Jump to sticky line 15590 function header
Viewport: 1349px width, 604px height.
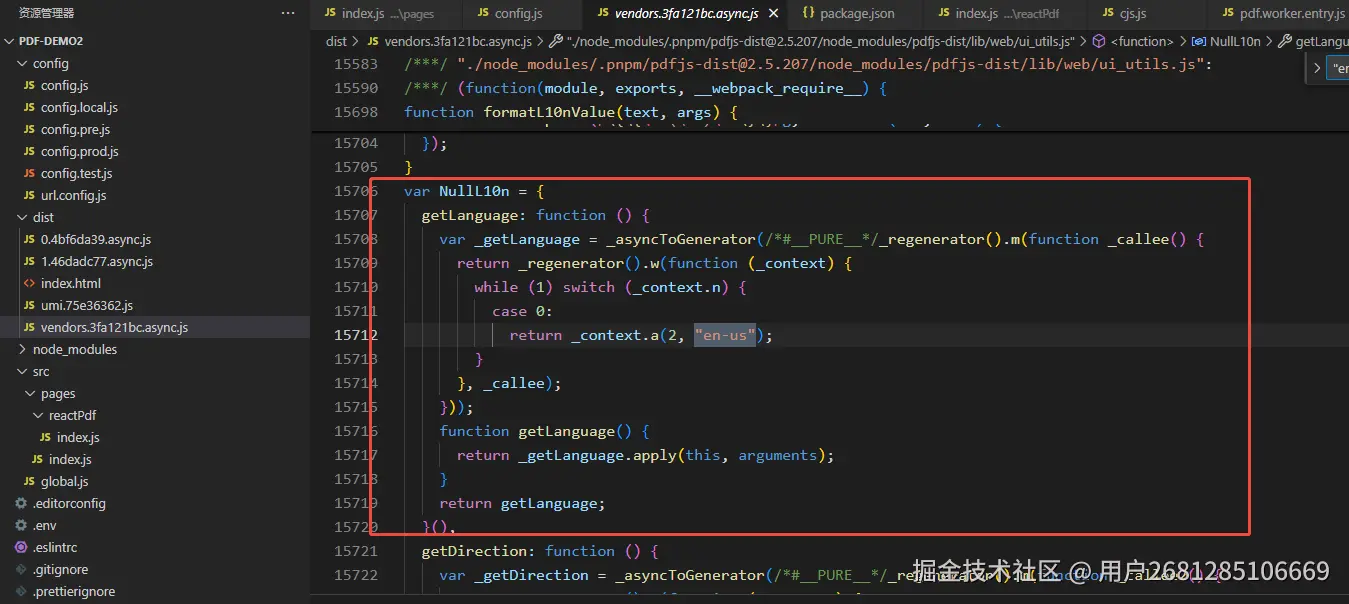coord(645,88)
